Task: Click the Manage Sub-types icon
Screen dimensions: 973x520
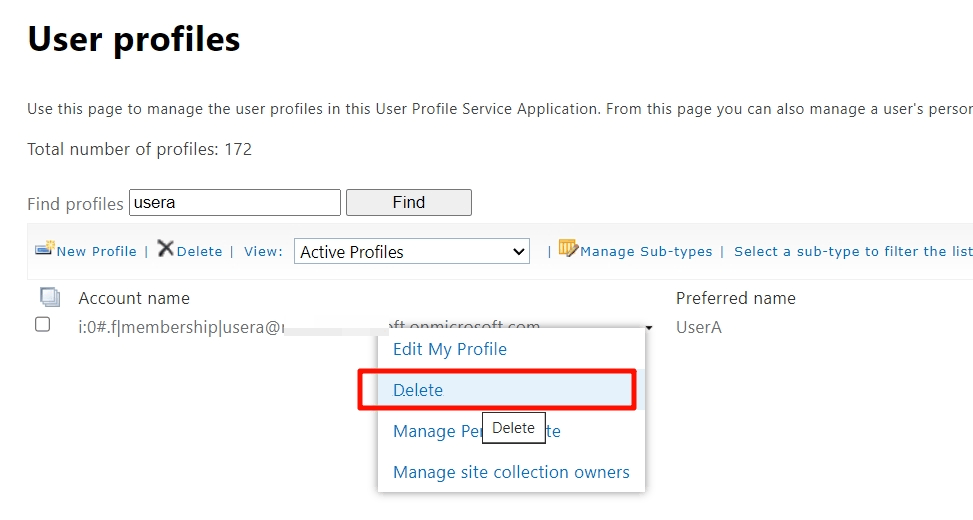Action: pos(568,249)
